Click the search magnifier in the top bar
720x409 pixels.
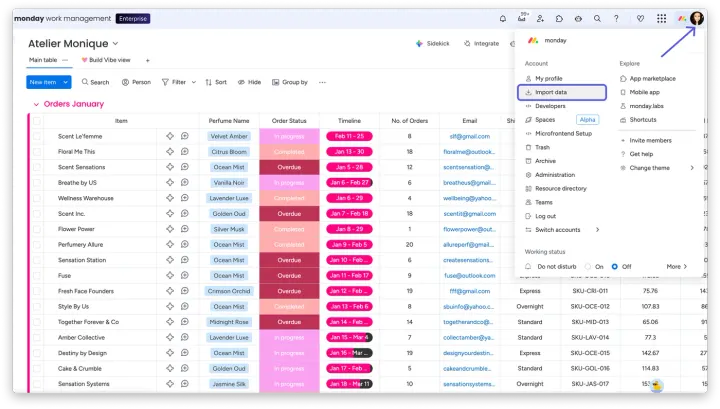(x=597, y=19)
